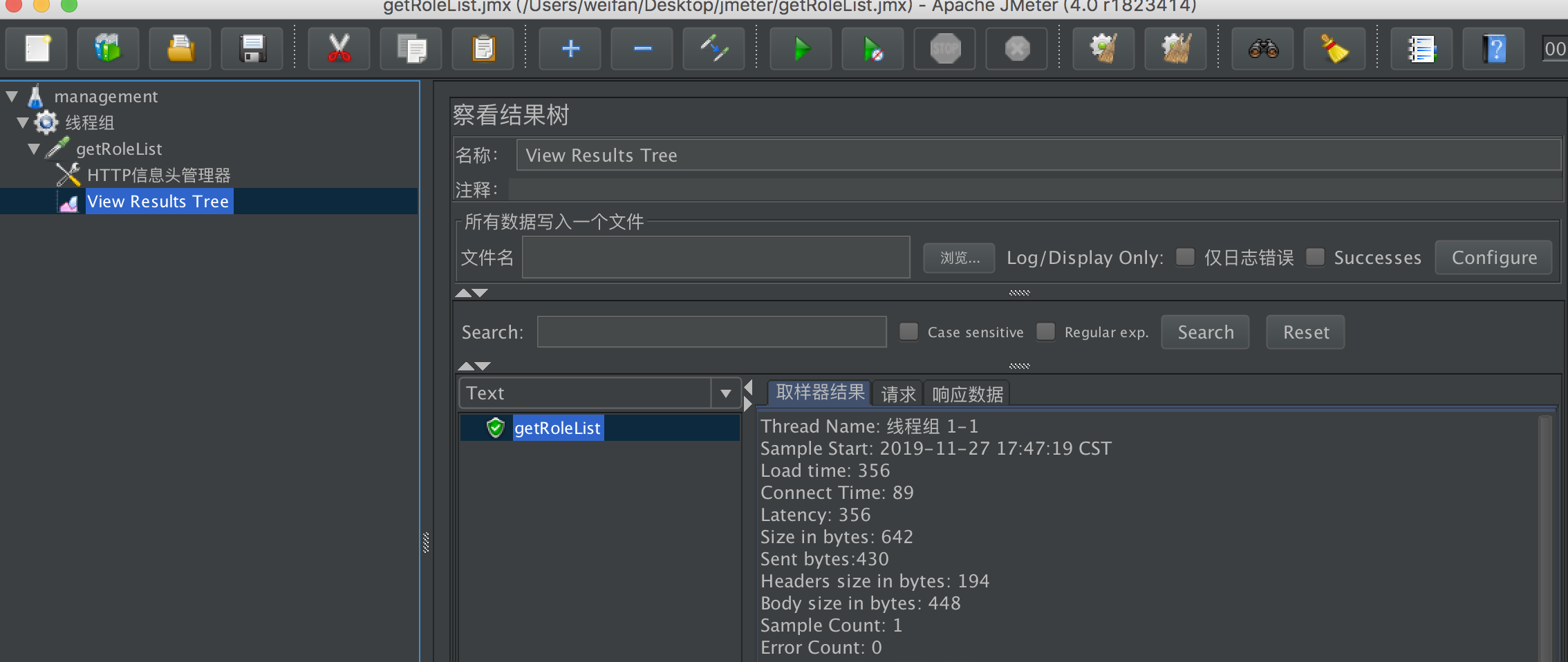Click the Search text input field
The height and width of the screenshot is (662, 1568).
711,332
